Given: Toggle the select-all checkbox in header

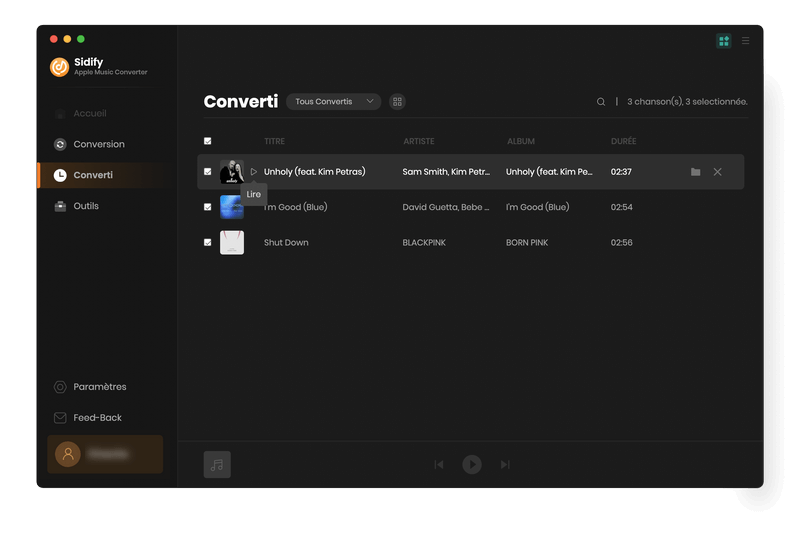Looking at the screenshot, I should coord(208,141).
